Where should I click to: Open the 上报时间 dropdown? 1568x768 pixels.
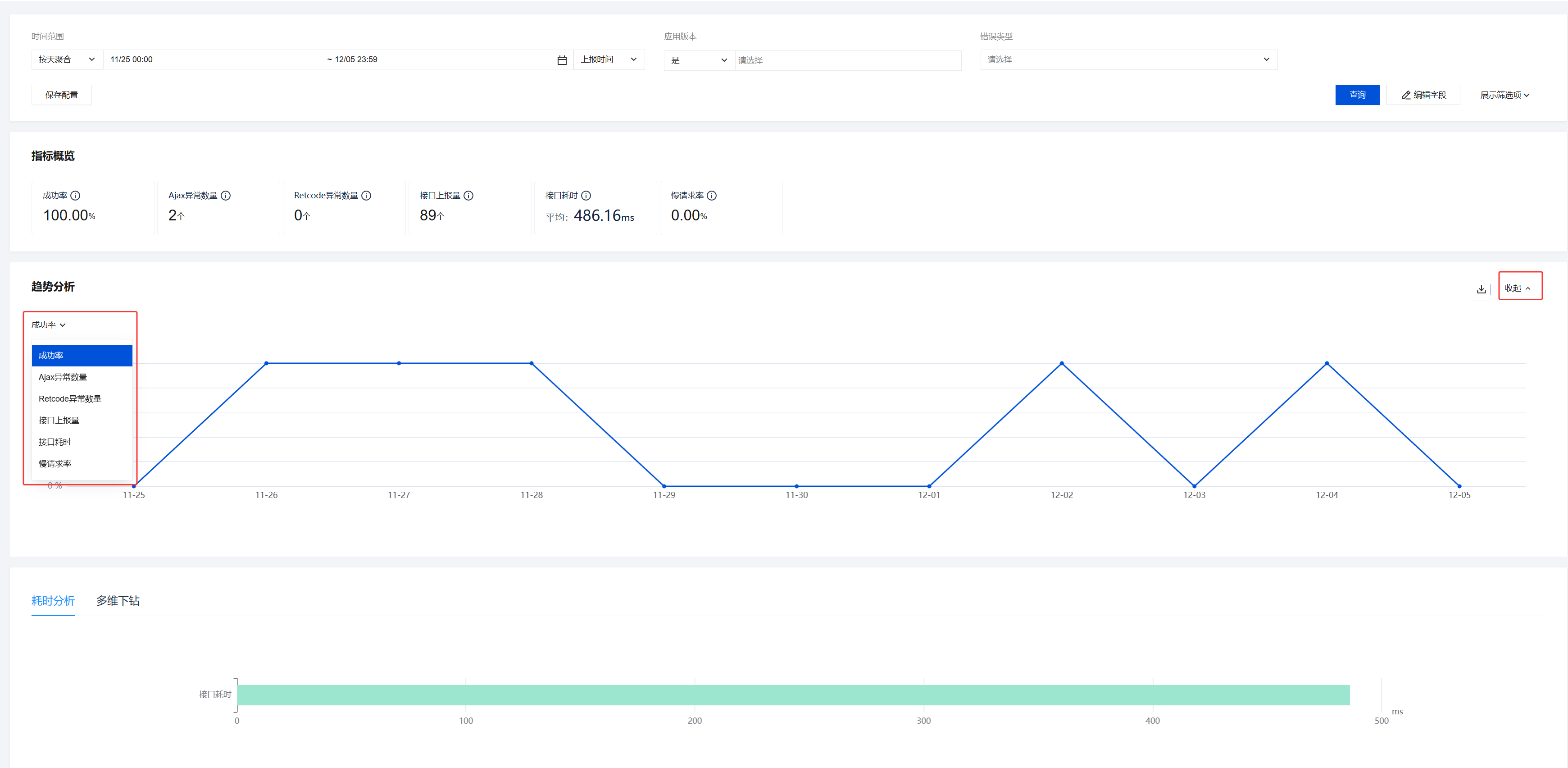(608, 59)
